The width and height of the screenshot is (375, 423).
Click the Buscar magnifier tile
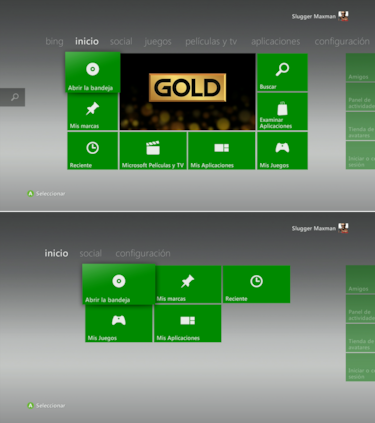282,72
